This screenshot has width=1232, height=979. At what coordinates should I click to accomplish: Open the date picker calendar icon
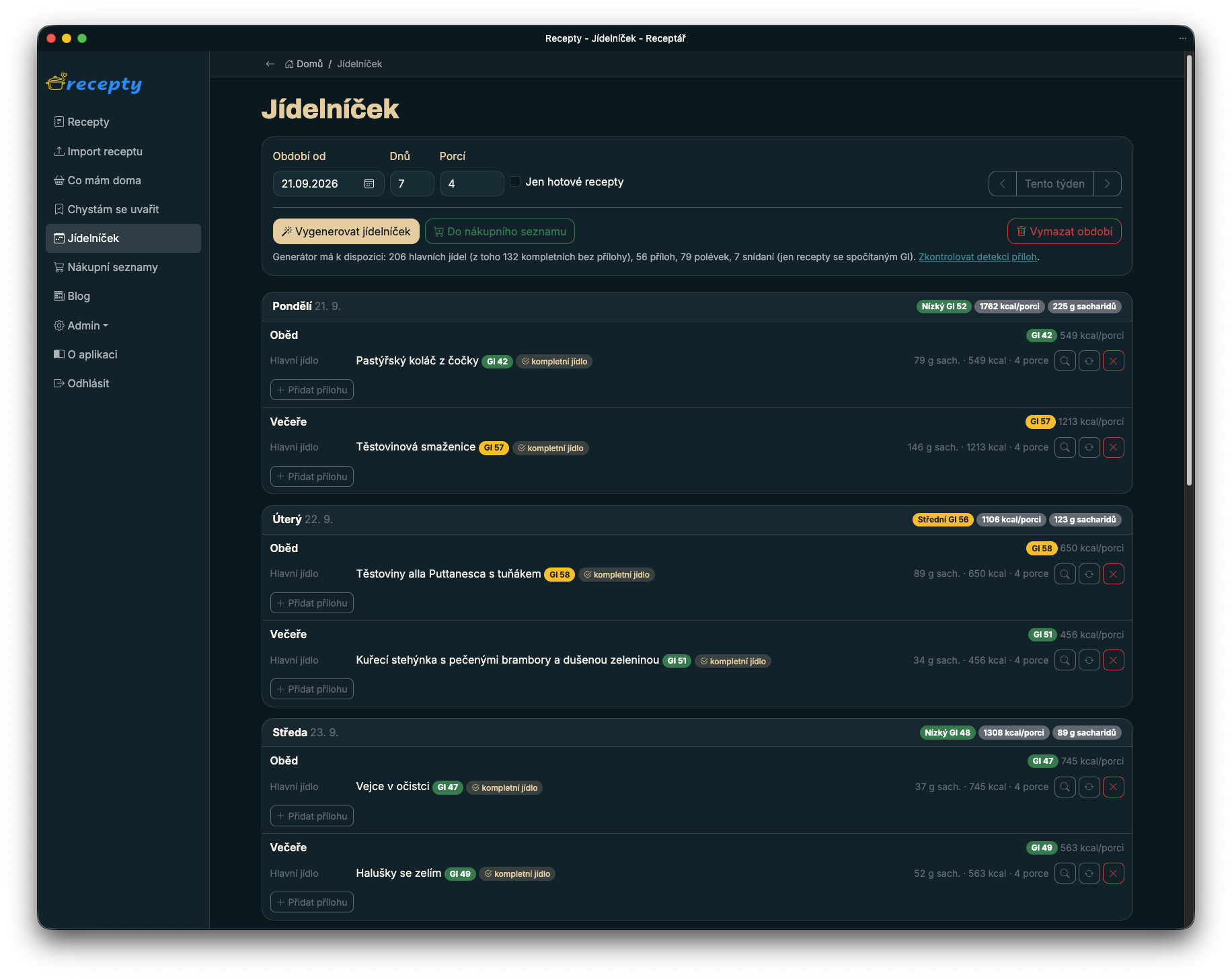pyautogui.click(x=369, y=184)
